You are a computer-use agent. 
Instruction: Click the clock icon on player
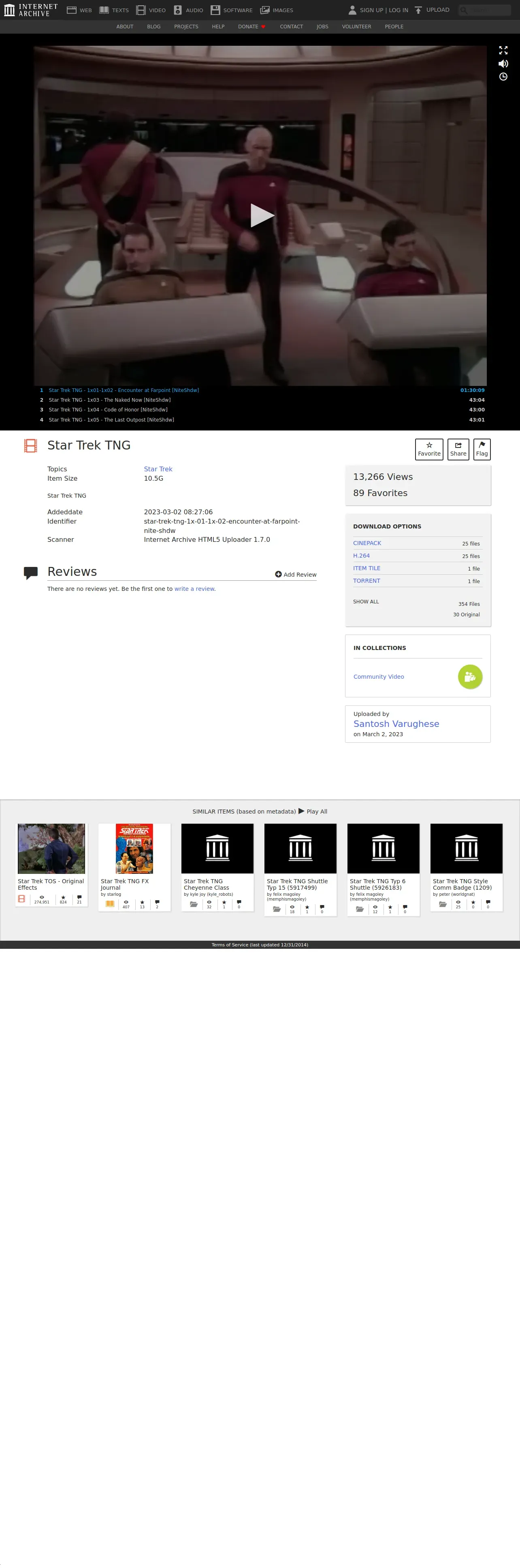point(503,77)
